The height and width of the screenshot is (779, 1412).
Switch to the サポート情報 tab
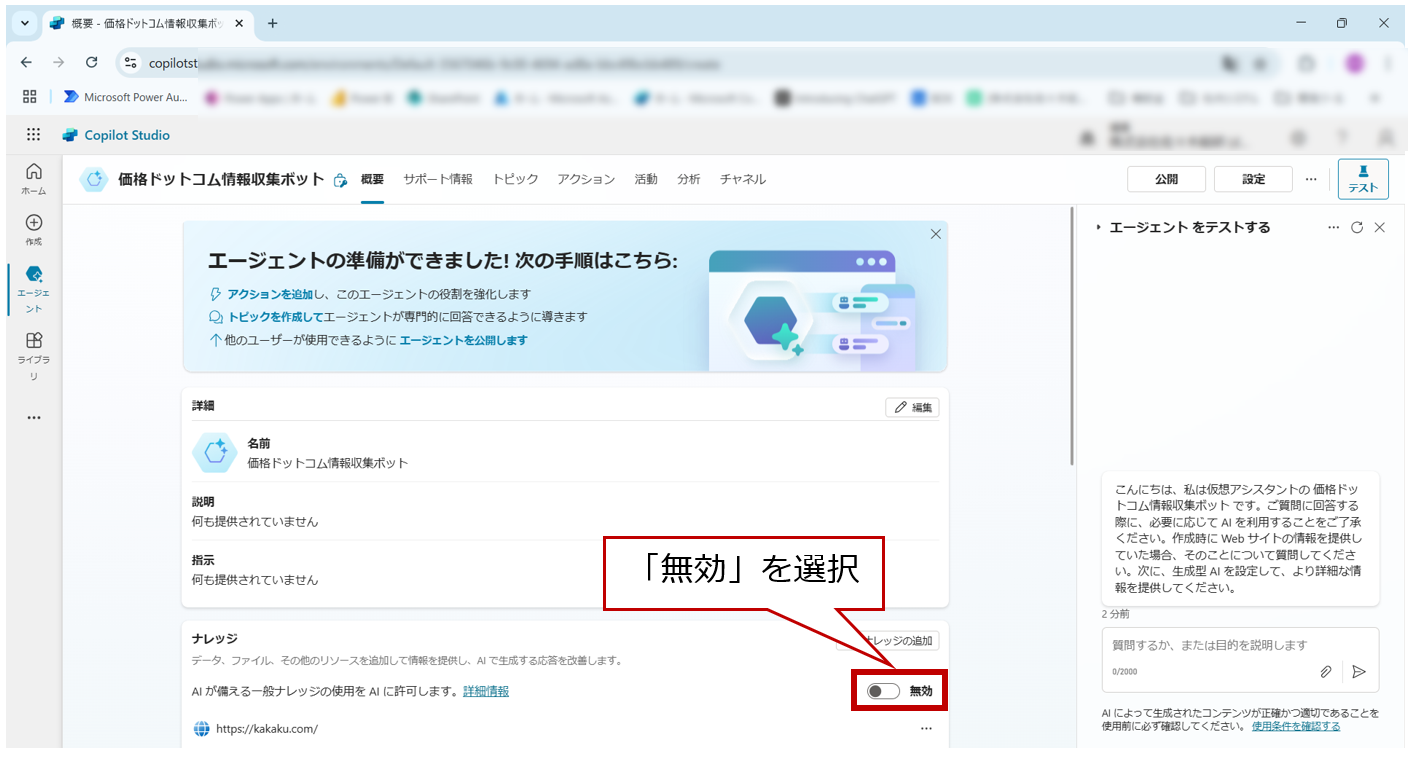pos(438,179)
